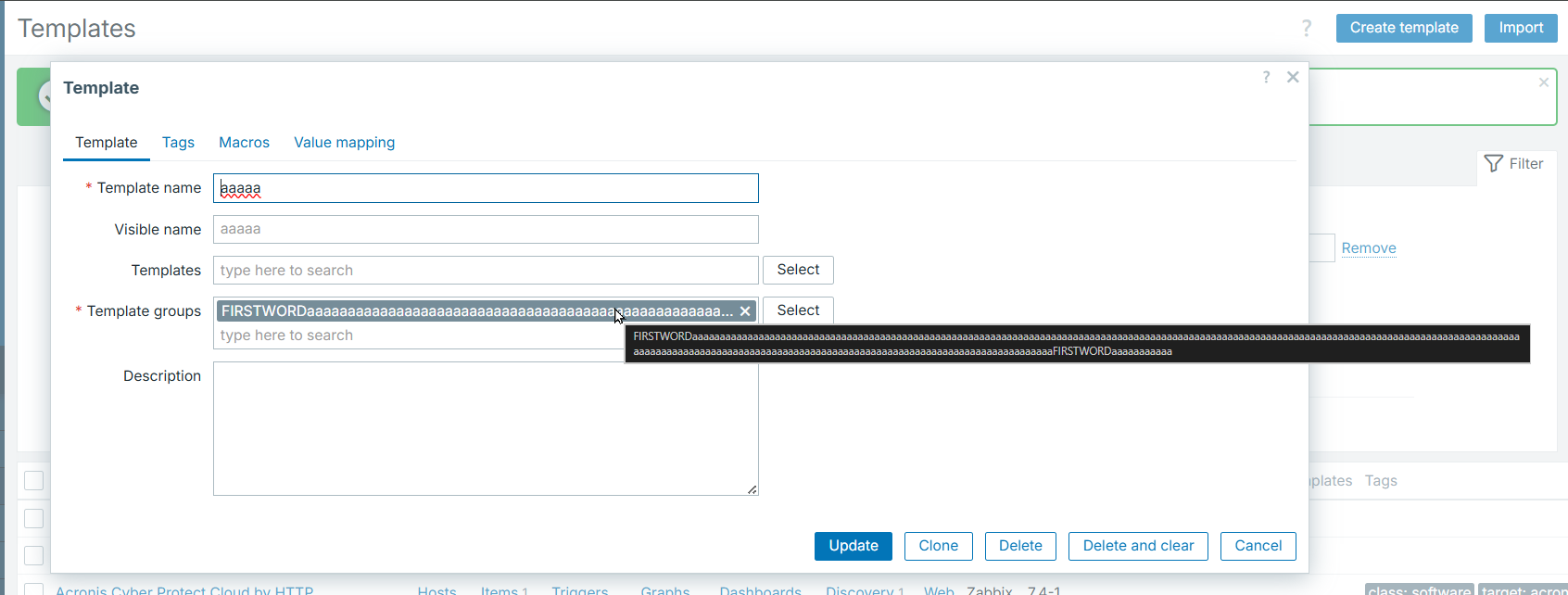The image size is (1568, 595).
Task: Close the Template dialog with X icon
Action: pyautogui.click(x=1293, y=77)
